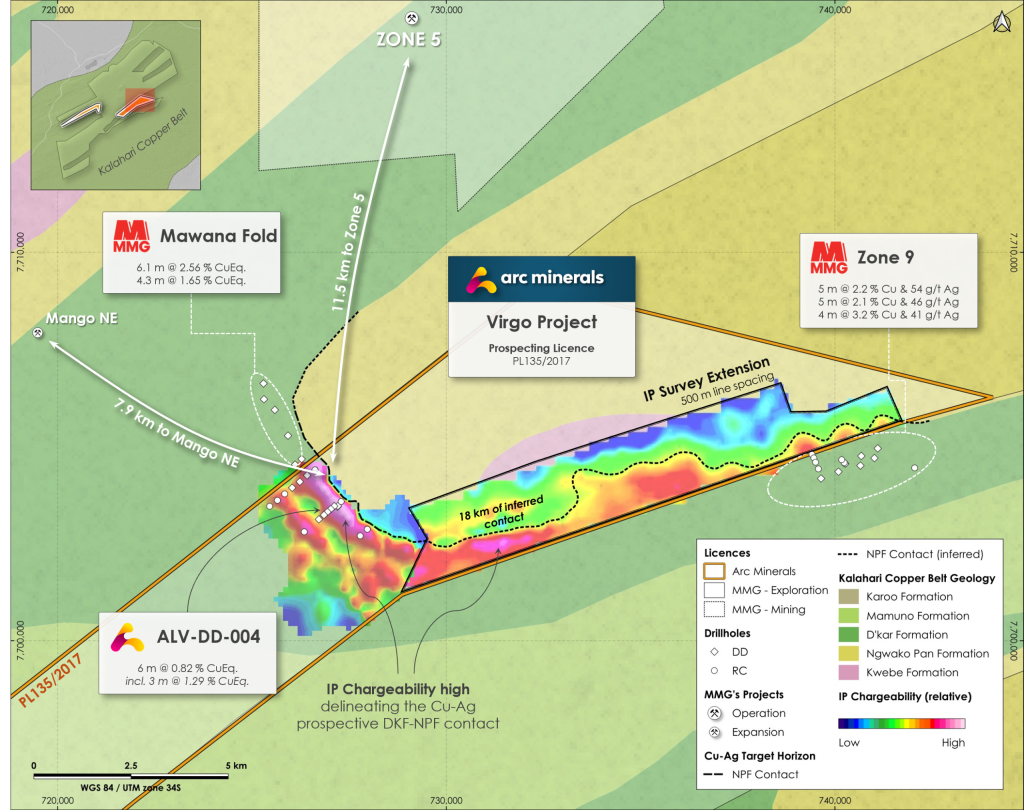Click the Zone 5 mine symbol
This screenshot has height=810, width=1024.
(x=411, y=18)
